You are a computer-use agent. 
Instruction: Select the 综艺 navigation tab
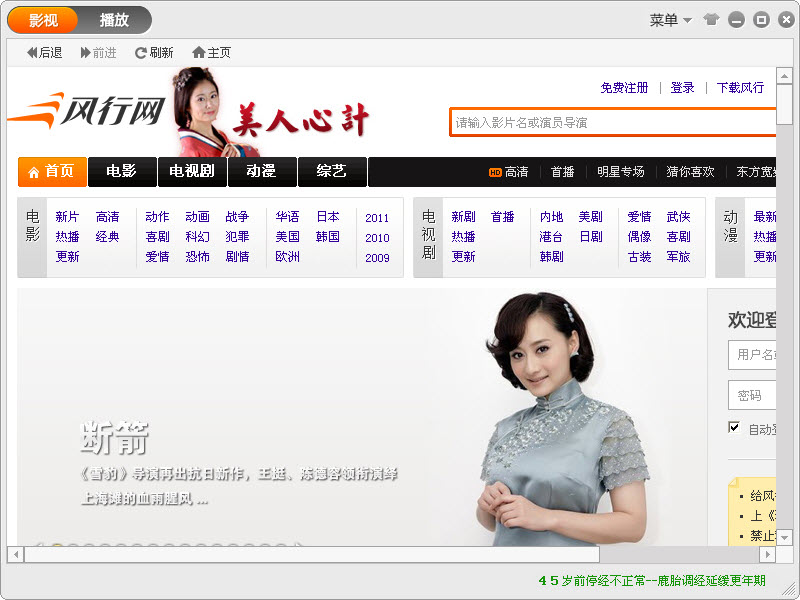[x=332, y=171]
